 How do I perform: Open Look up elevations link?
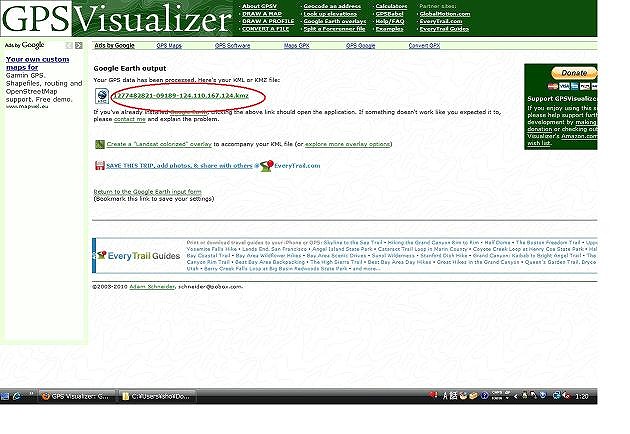click(330, 14)
